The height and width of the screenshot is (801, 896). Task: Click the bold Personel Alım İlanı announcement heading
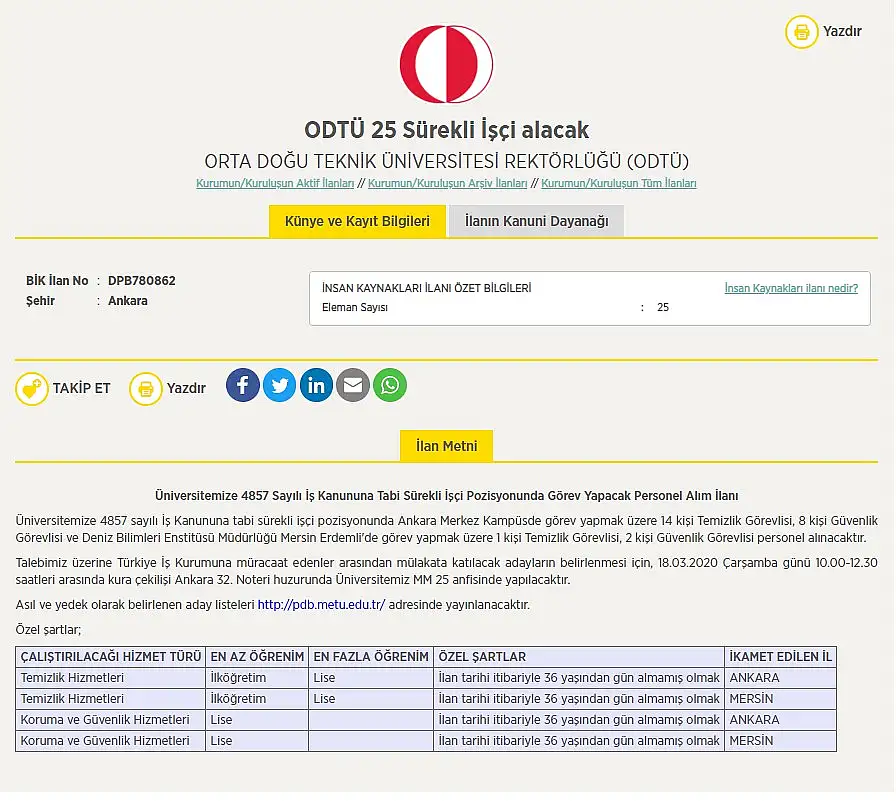click(x=446, y=496)
